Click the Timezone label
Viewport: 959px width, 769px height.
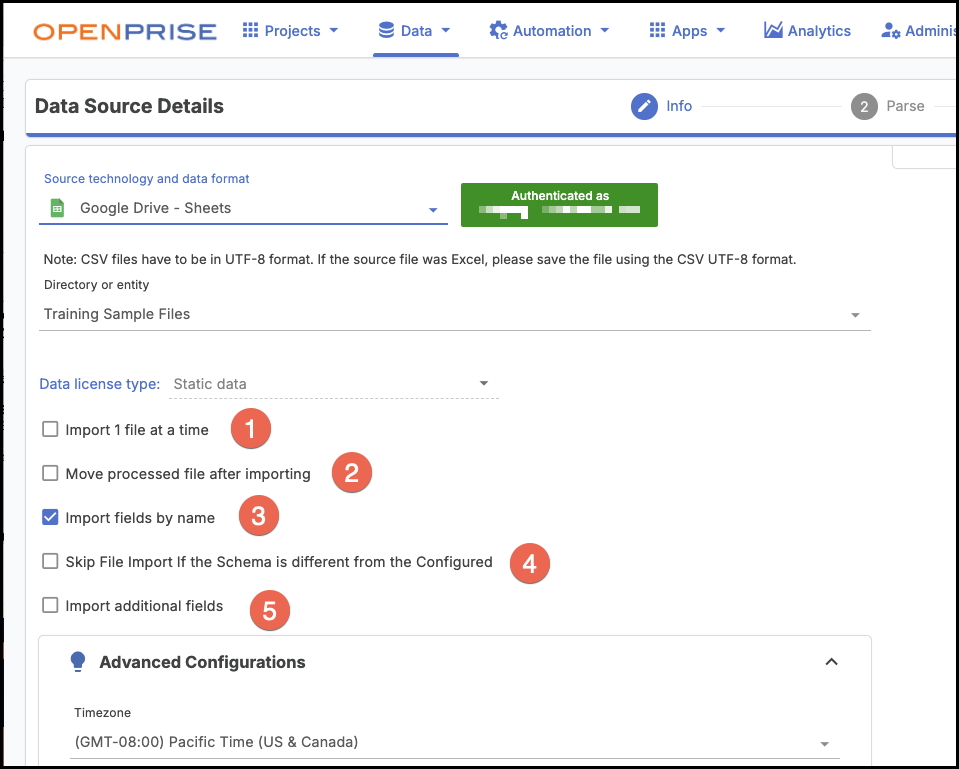(x=103, y=713)
